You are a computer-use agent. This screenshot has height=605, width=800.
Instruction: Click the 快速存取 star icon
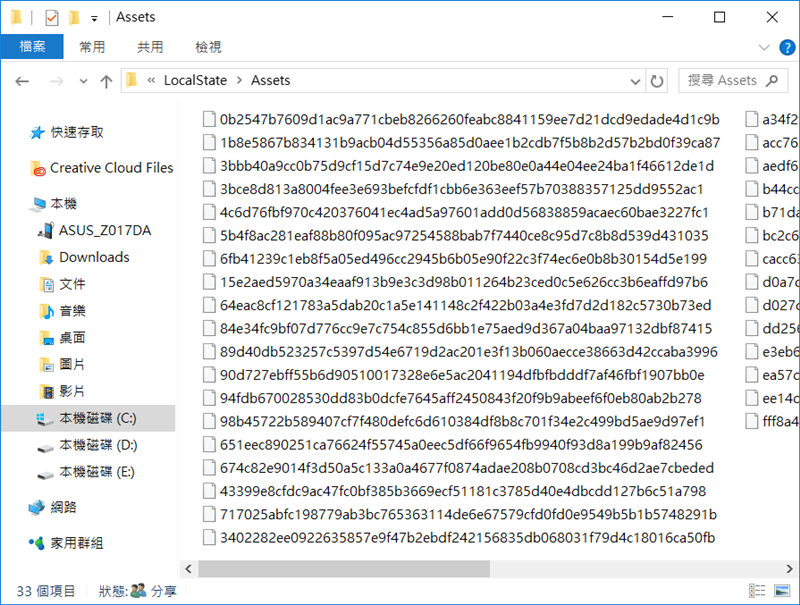(37, 133)
